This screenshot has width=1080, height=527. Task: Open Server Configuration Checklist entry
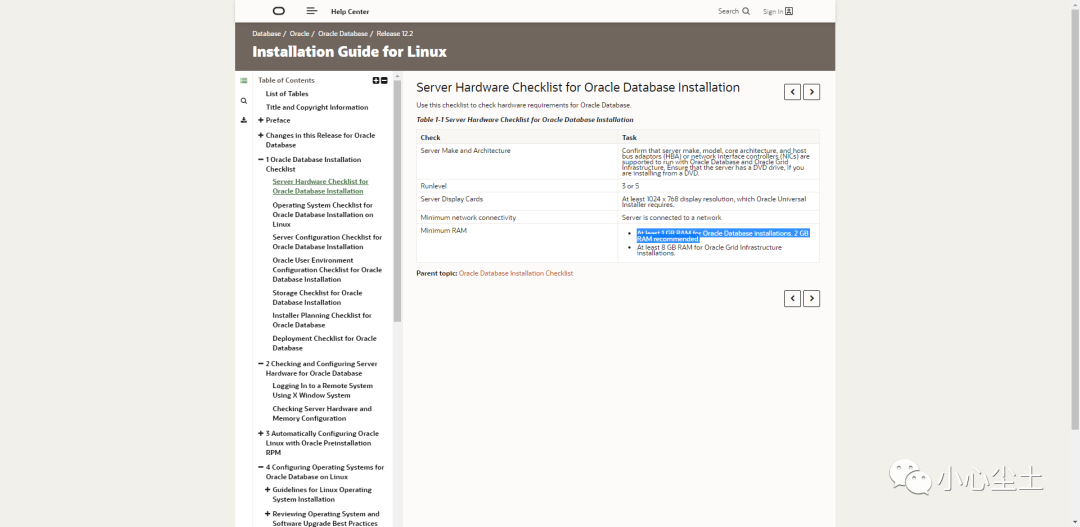[x=327, y=242]
